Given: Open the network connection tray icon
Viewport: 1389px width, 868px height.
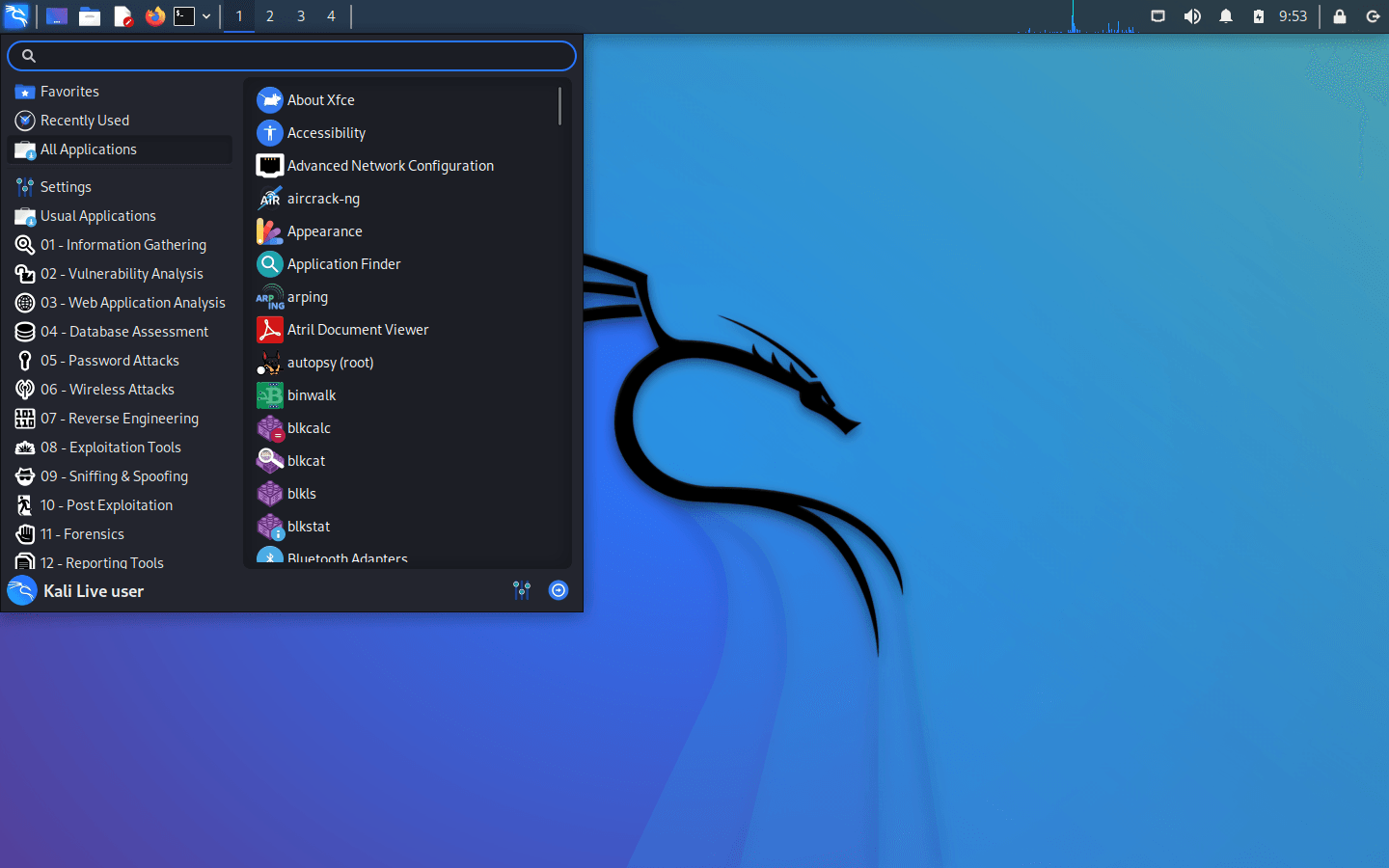Looking at the screenshot, I should [1158, 16].
